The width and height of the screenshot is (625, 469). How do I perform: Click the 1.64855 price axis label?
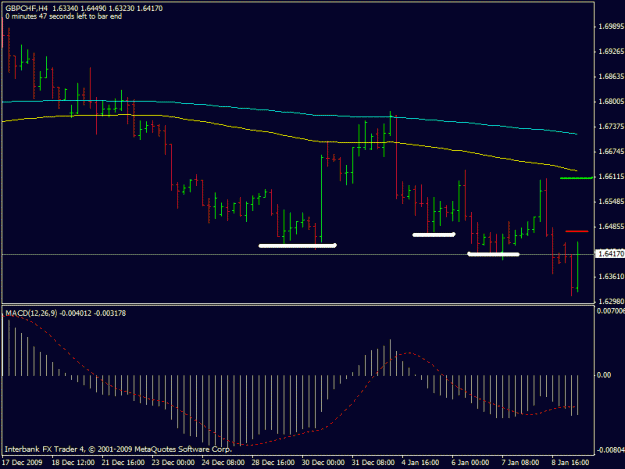pos(611,226)
